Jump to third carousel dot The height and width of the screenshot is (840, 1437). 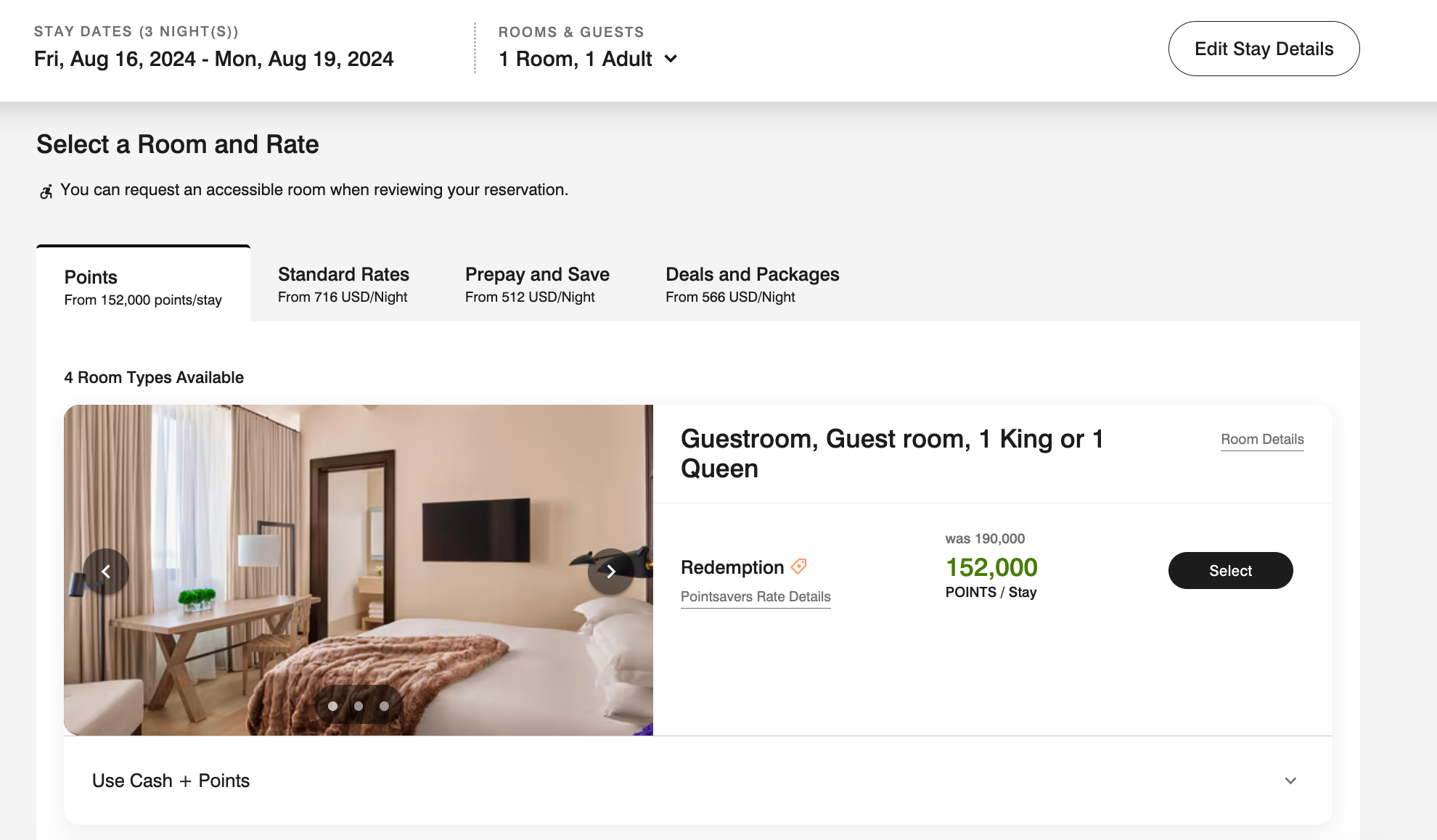[384, 706]
